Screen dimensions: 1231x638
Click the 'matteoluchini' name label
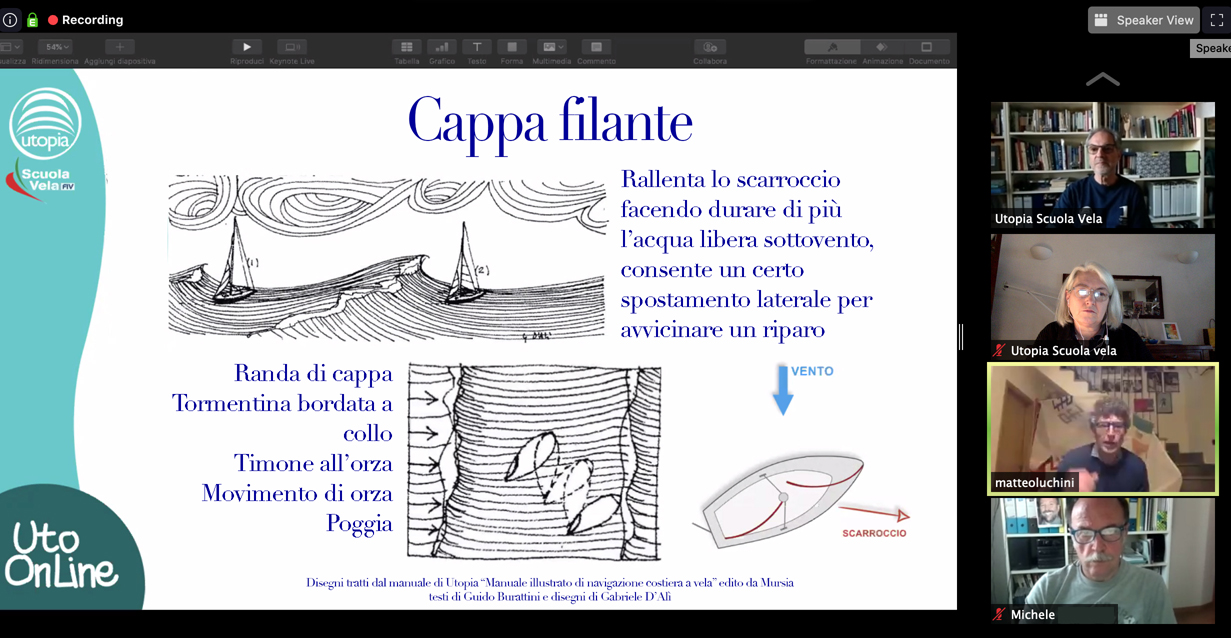point(1034,483)
